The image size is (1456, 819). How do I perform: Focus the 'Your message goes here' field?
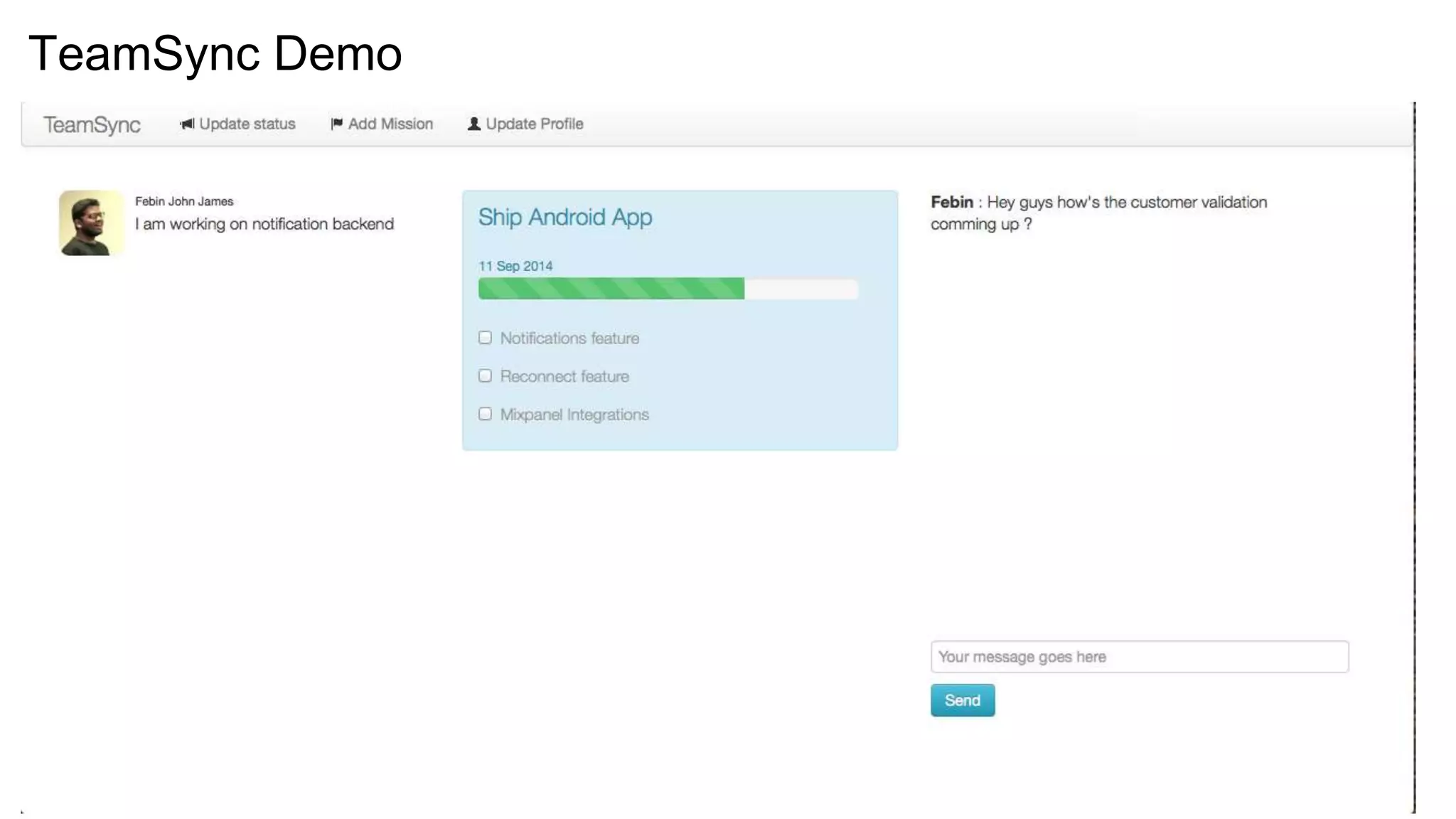click(1139, 657)
